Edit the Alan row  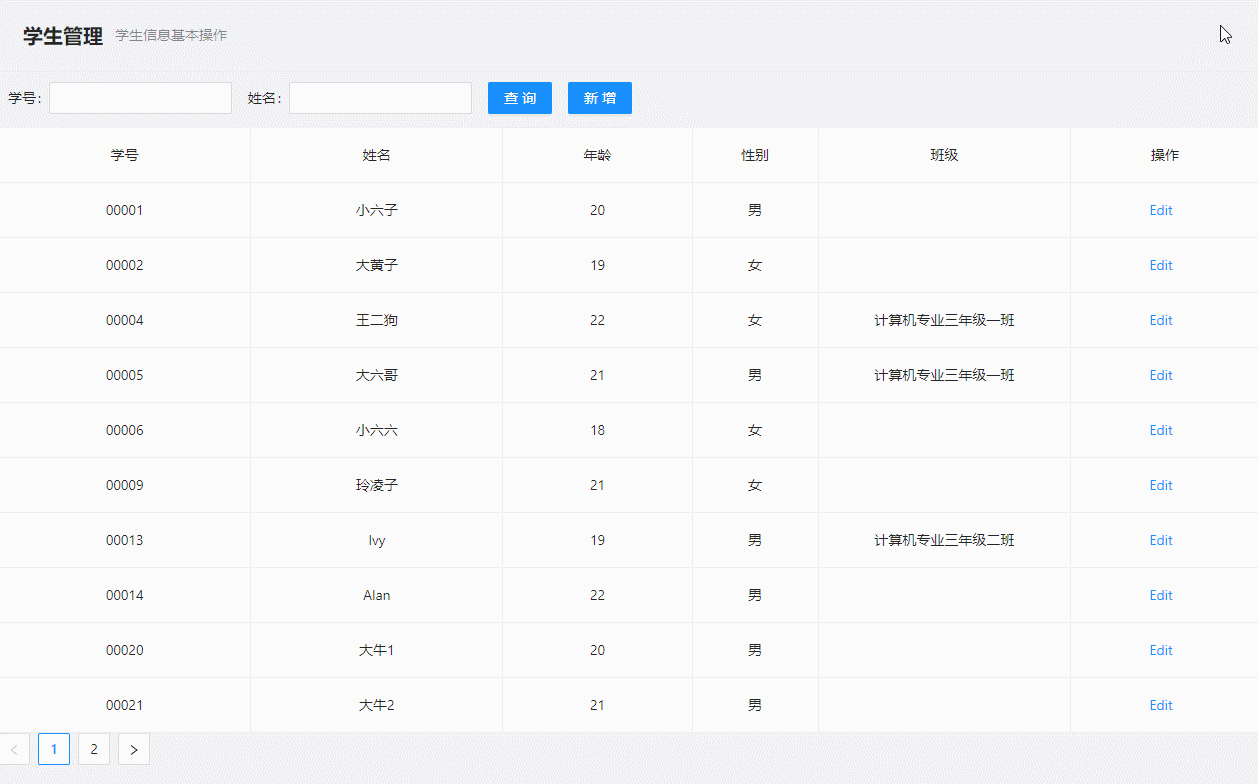[x=1161, y=595]
